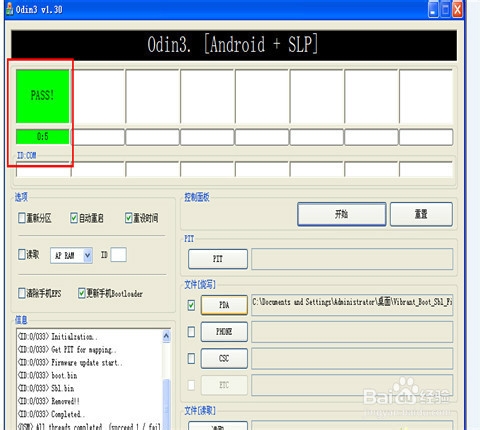480x430 pixels.
Task: Open the AP RAM dropdown
Action: (88, 256)
